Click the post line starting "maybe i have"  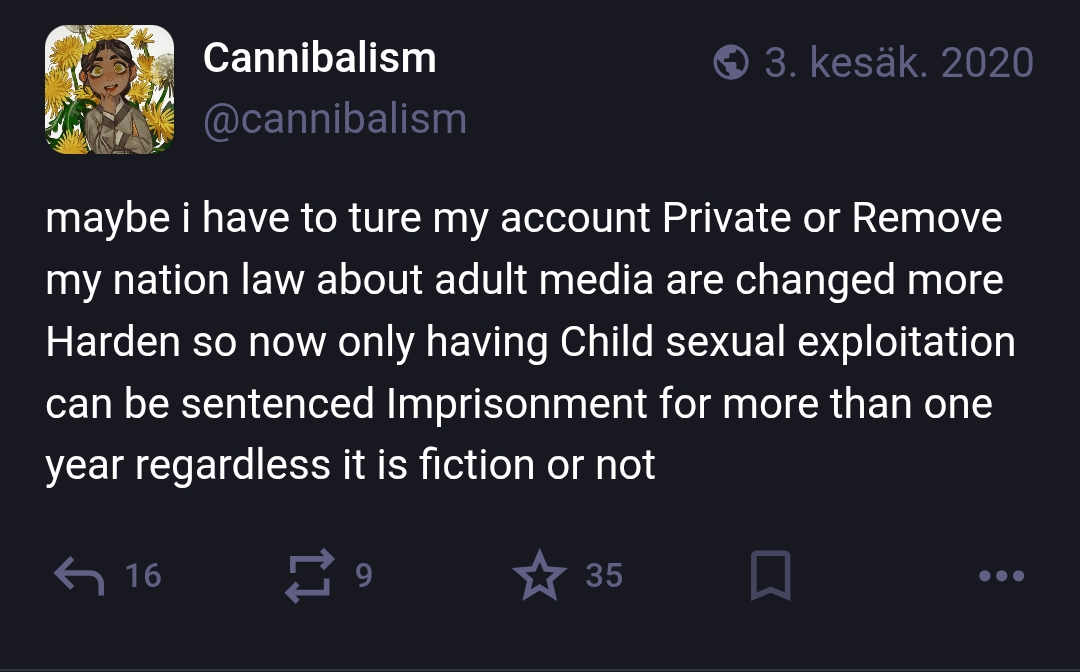click(523, 219)
